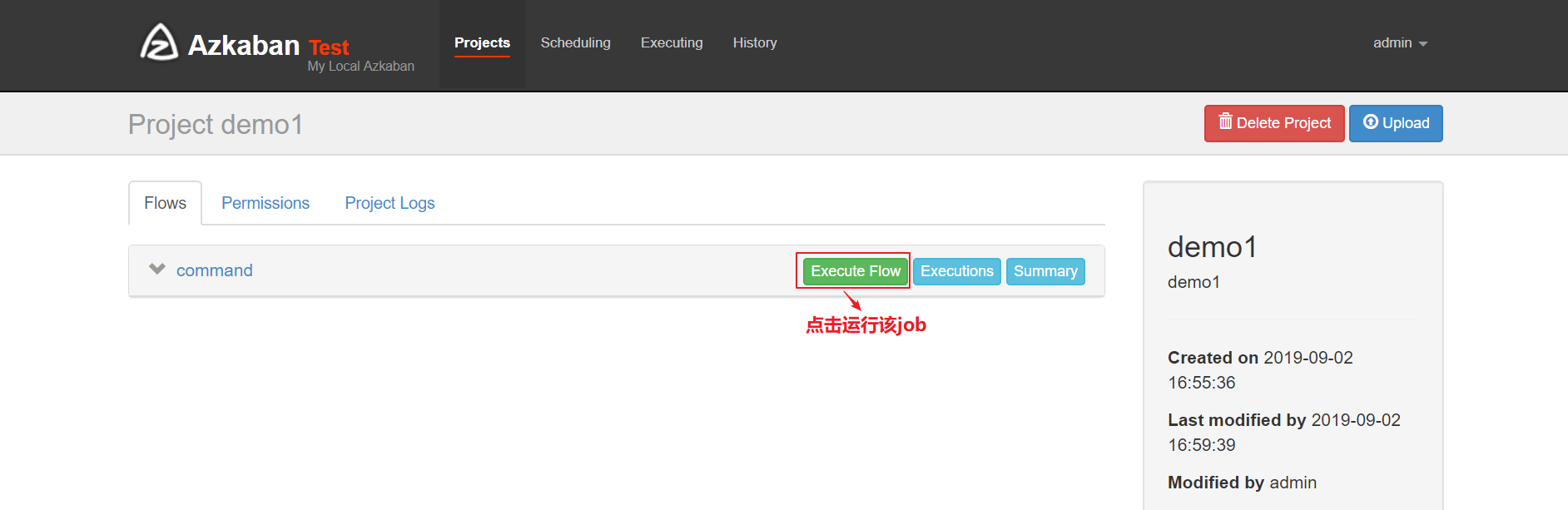Open the admin user dropdown
Screen dimensions: 1568x510
point(1400,42)
